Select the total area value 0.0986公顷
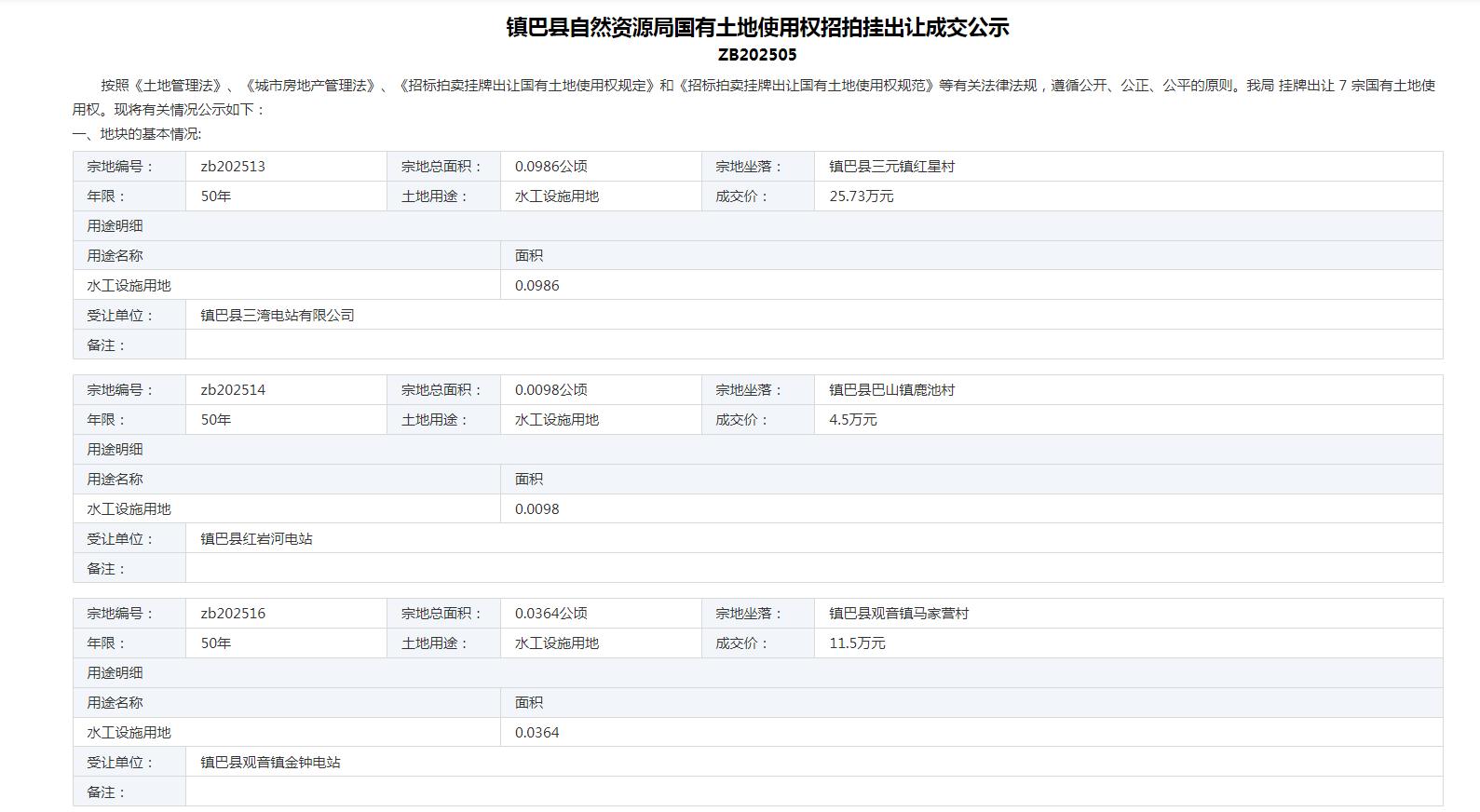Image resolution: width=1480 pixels, height=812 pixels. click(x=550, y=167)
